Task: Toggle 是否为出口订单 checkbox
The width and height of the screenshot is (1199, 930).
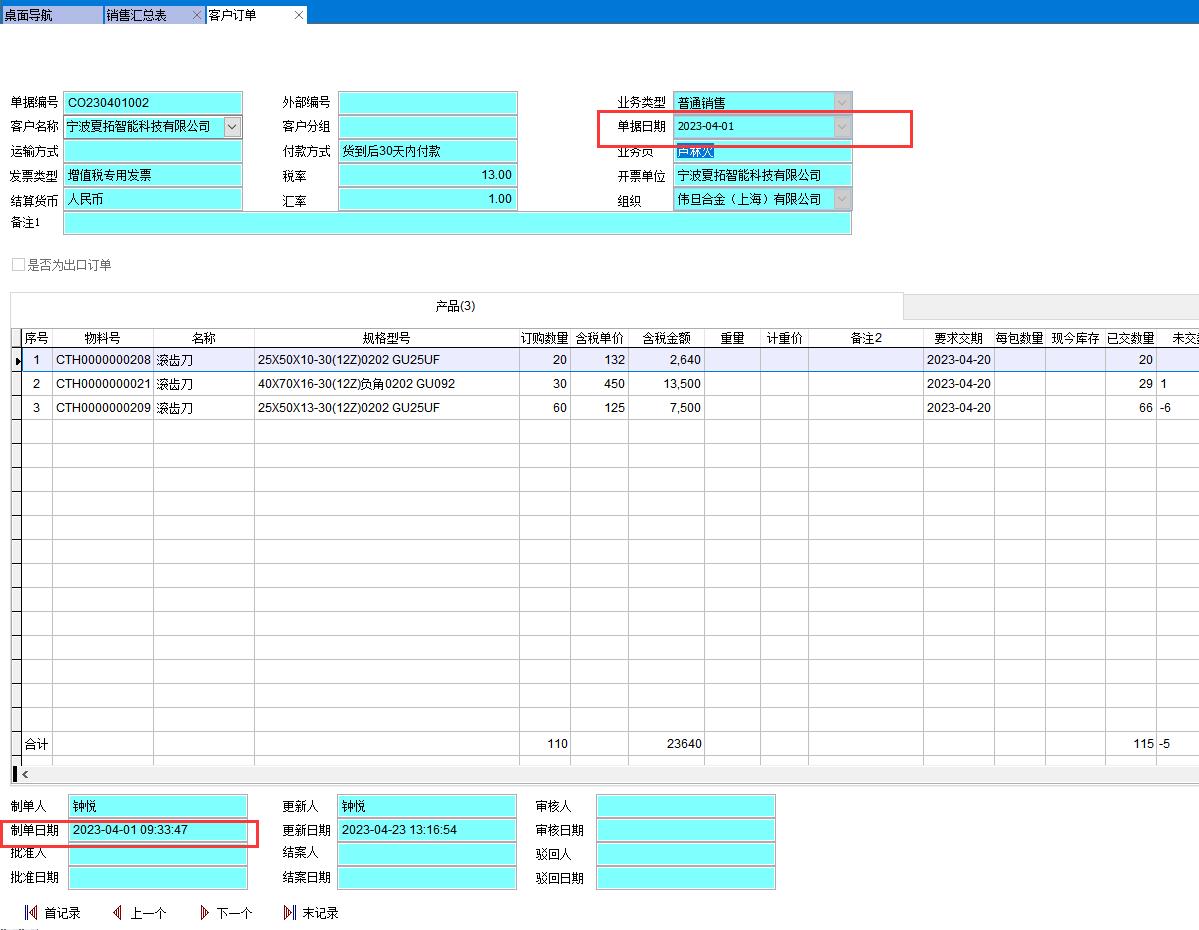Action: (18, 265)
